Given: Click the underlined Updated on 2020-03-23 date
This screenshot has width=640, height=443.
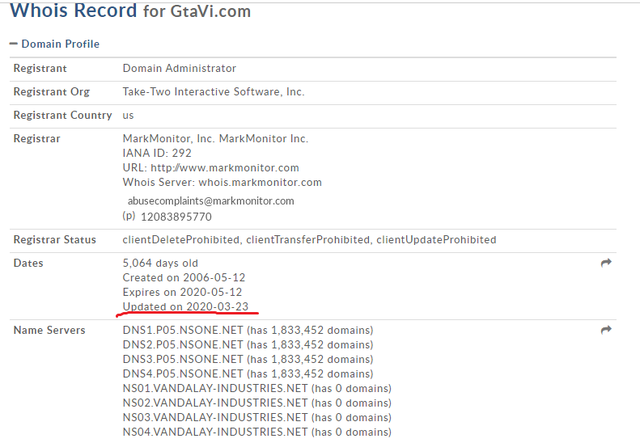Looking at the screenshot, I should 186,305.
